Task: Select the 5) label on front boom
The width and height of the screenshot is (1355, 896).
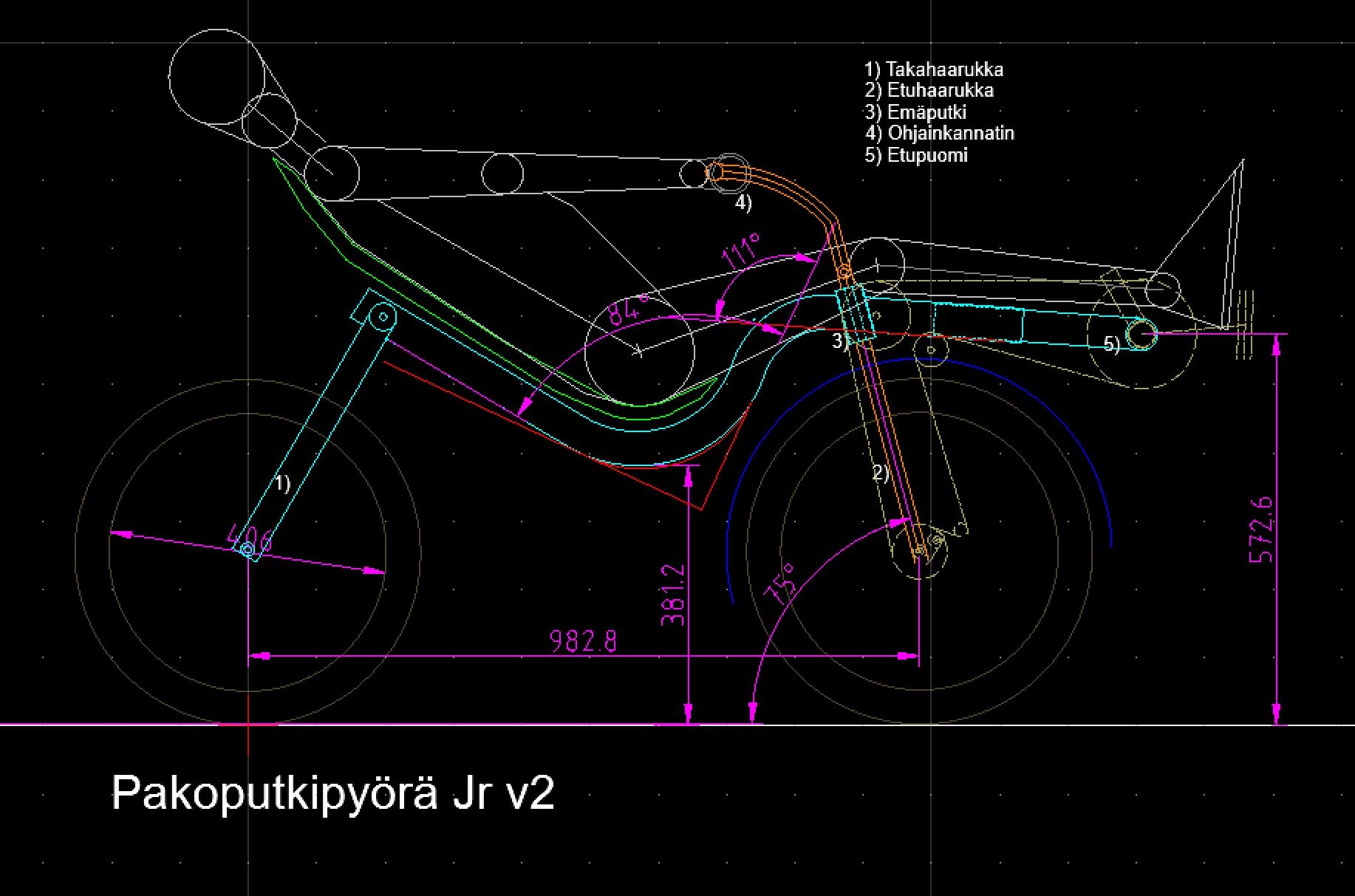Action: pyautogui.click(x=1111, y=344)
